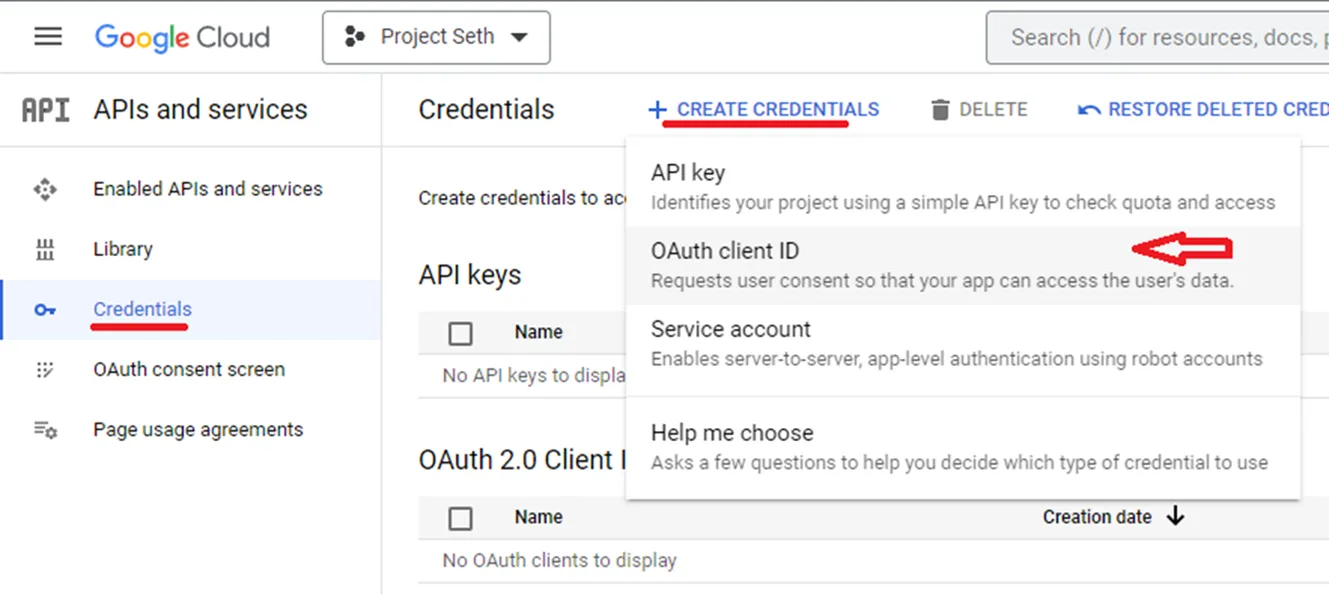Click the key icon beside Credentials
The width and height of the screenshot is (1329, 594).
tap(44, 310)
